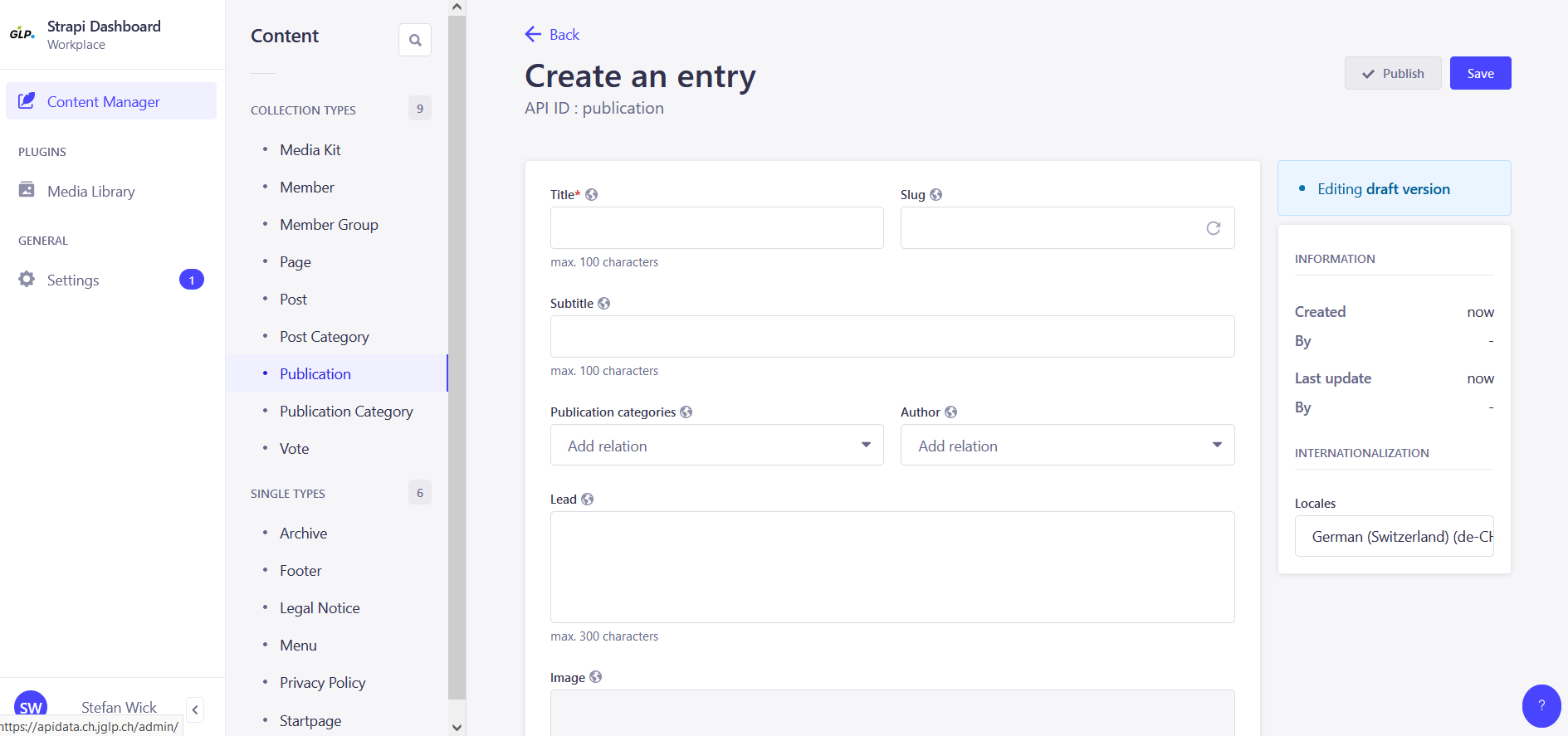Click the SW user avatar
Image resolution: width=1568 pixels, height=736 pixels.
coord(31,706)
